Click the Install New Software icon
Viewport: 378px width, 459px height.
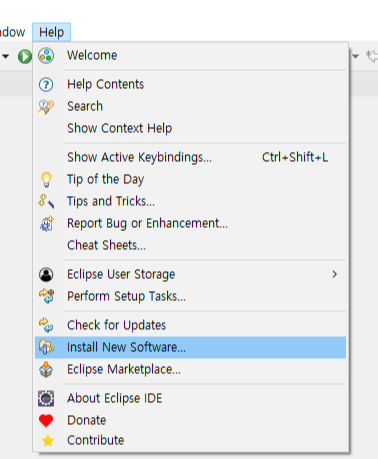(46, 347)
